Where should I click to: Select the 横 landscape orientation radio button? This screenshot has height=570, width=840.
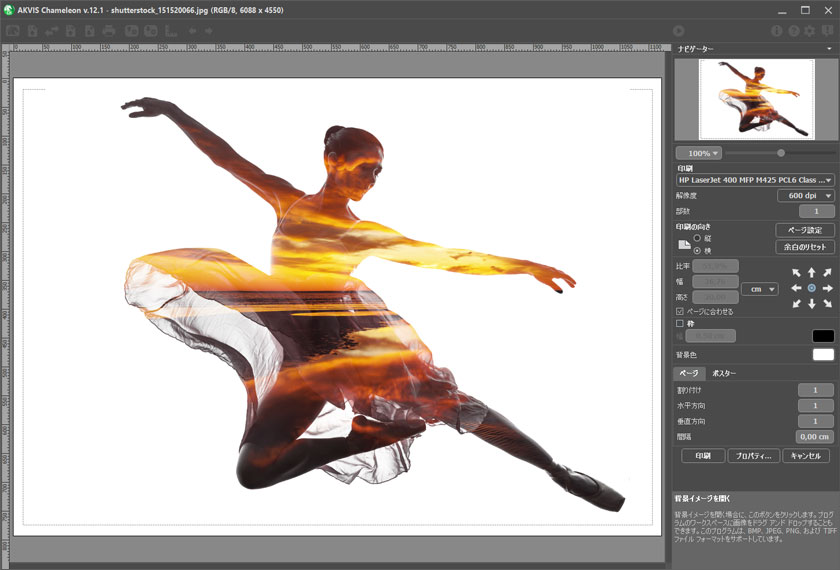(x=697, y=250)
